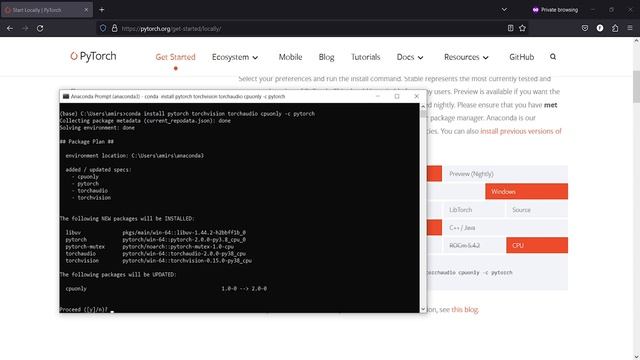Maximize the Anaconda Prompt window
Image resolution: width=640 pixels, height=360 pixels.
[397, 96]
